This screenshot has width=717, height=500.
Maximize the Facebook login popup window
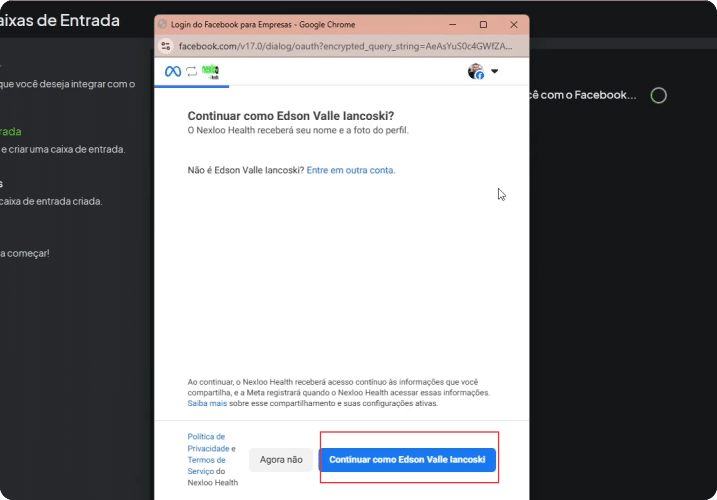point(483,25)
